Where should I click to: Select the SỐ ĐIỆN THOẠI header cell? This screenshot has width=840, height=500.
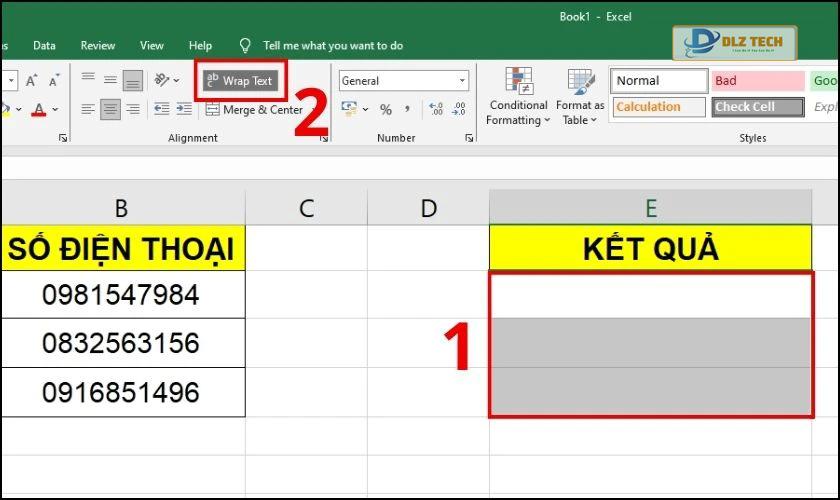(x=122, y=248)
